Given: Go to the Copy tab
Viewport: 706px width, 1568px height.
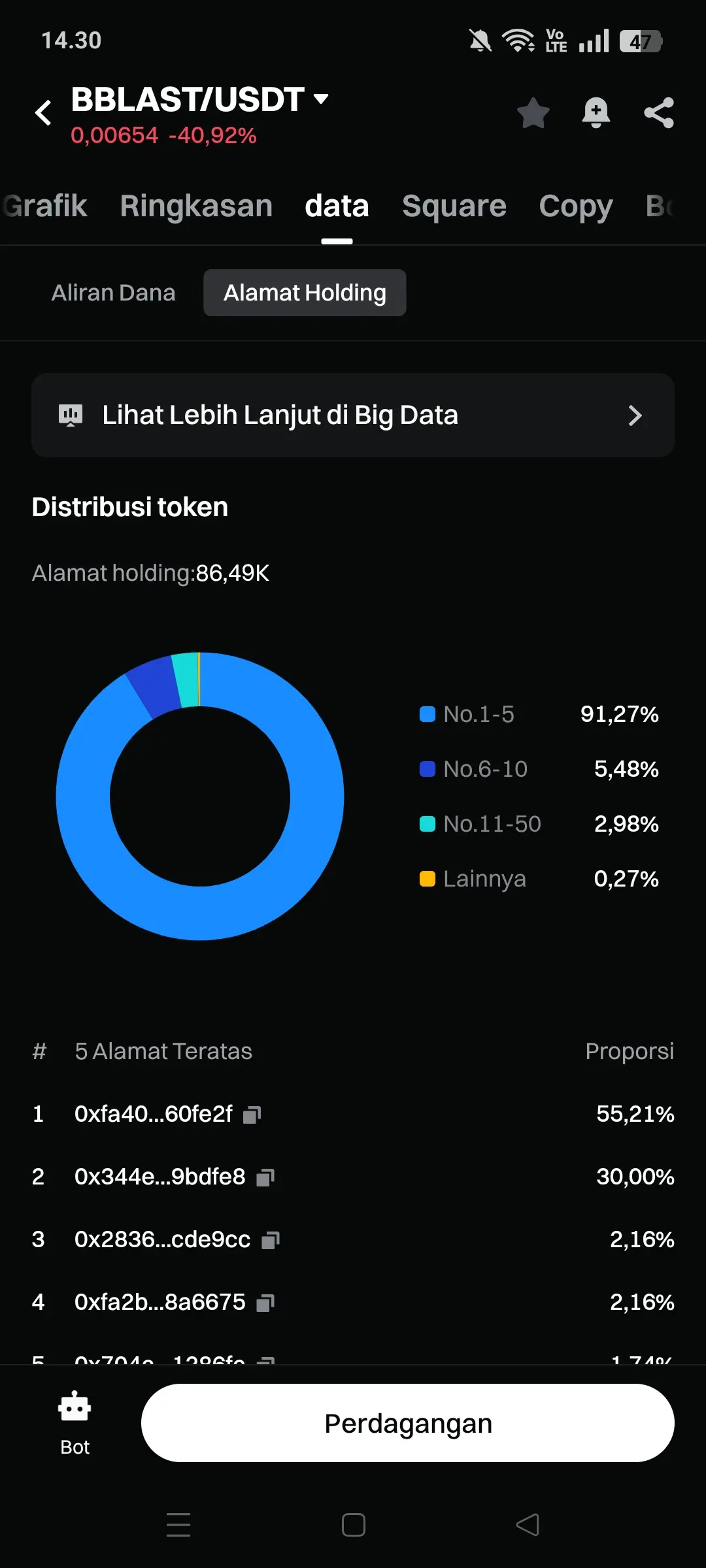Looking at the screenshot, I should pos(575,206).
